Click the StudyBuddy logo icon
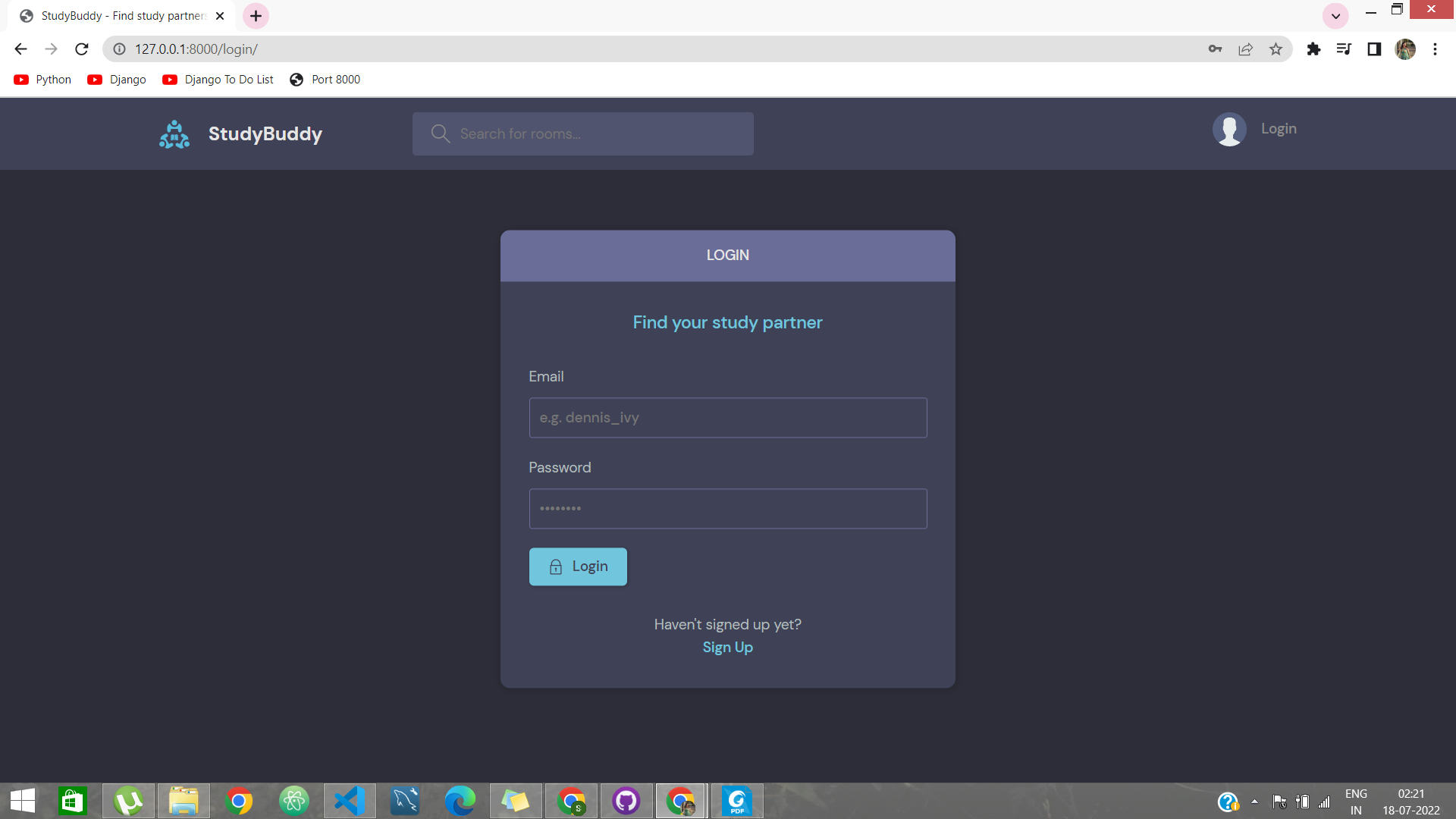Image resolution: width=1456 pixels, height=819 pixels. 174,133
